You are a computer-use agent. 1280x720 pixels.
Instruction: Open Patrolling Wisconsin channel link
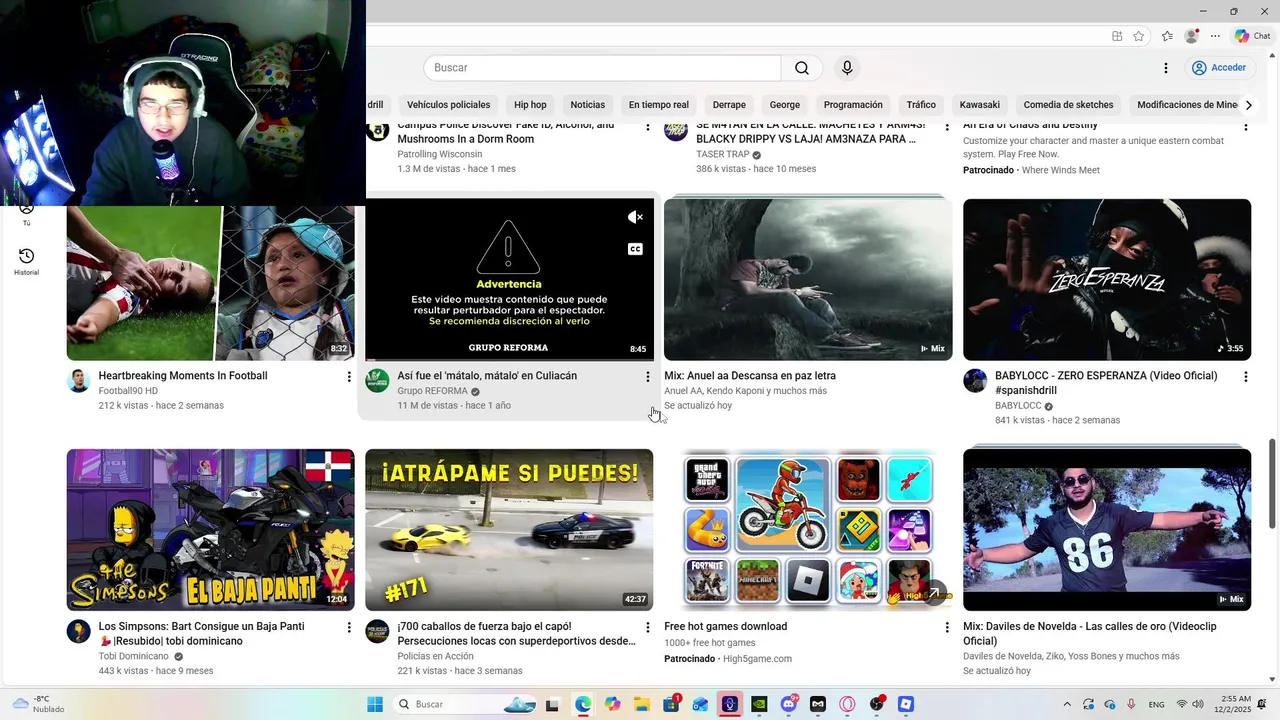pyautogui.click(x=440, y=154)
